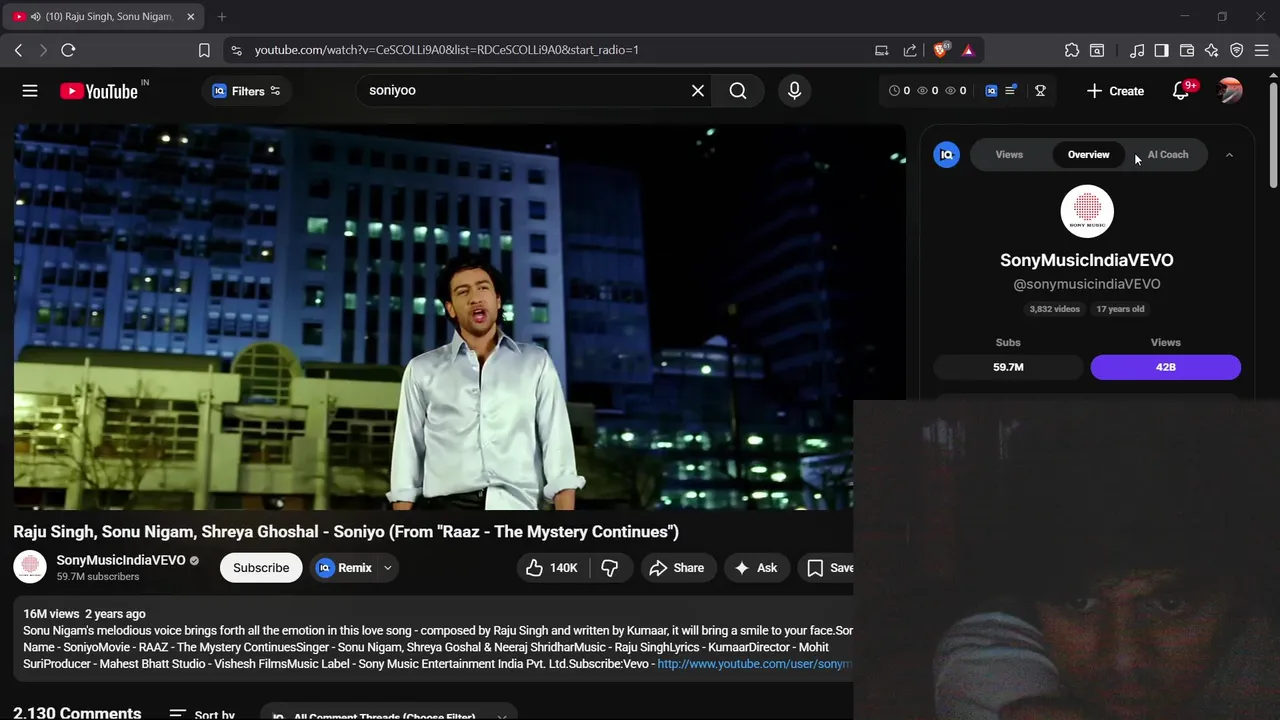The image size is (1280, 720).
Task: Open vidIQ trophy icon
Action: pyautogui.click(x=1040, y=91)
